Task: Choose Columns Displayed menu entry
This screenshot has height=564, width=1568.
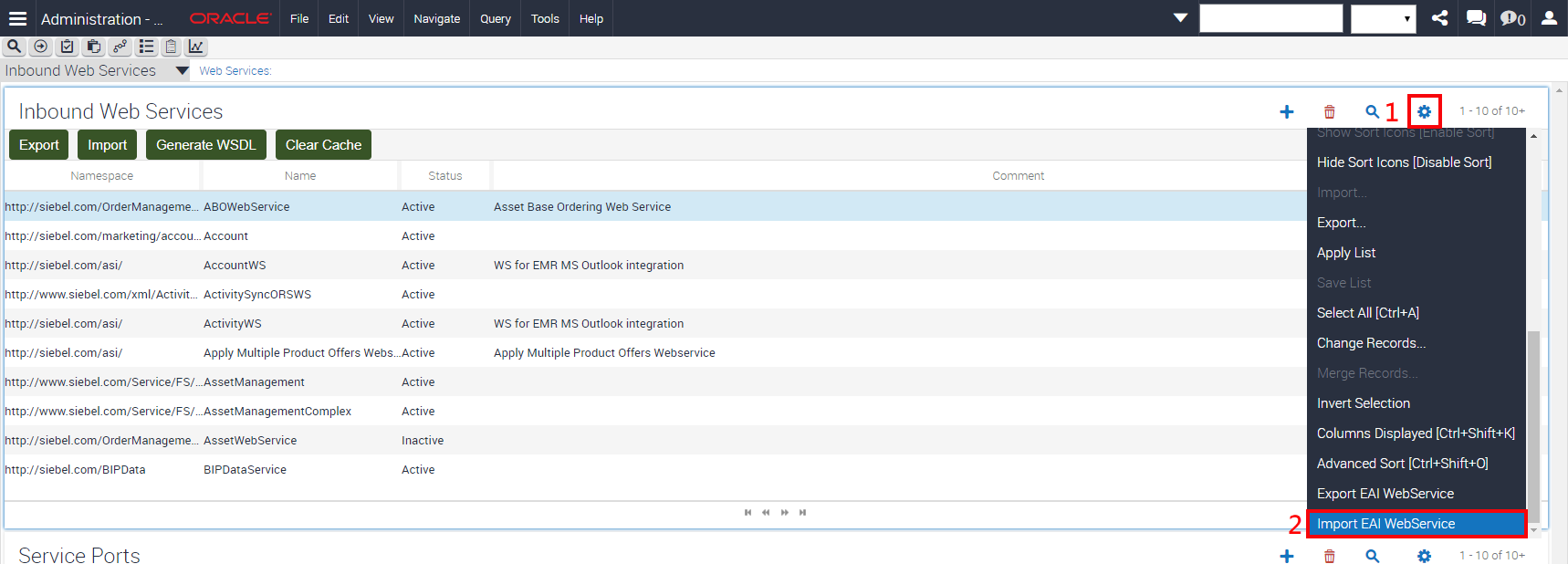Action: click(1416, 433)
